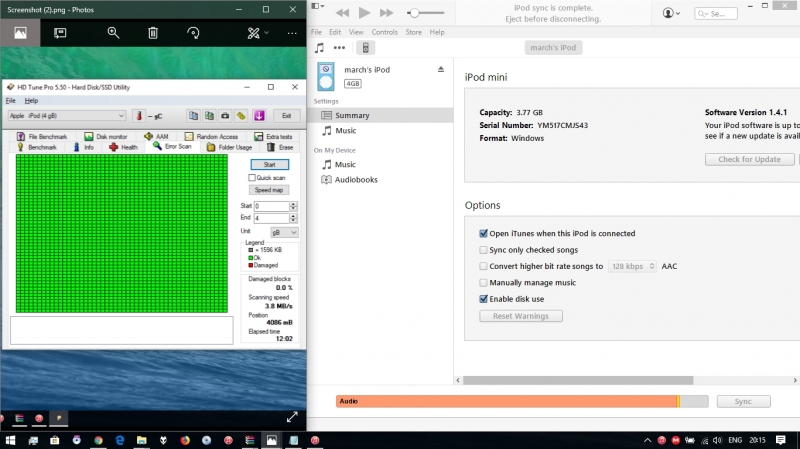Click the rotate icon in Photos
Image resolution: width=800 pixels, height=449 pixels.
pyautogui.click(x=193, y=33)
